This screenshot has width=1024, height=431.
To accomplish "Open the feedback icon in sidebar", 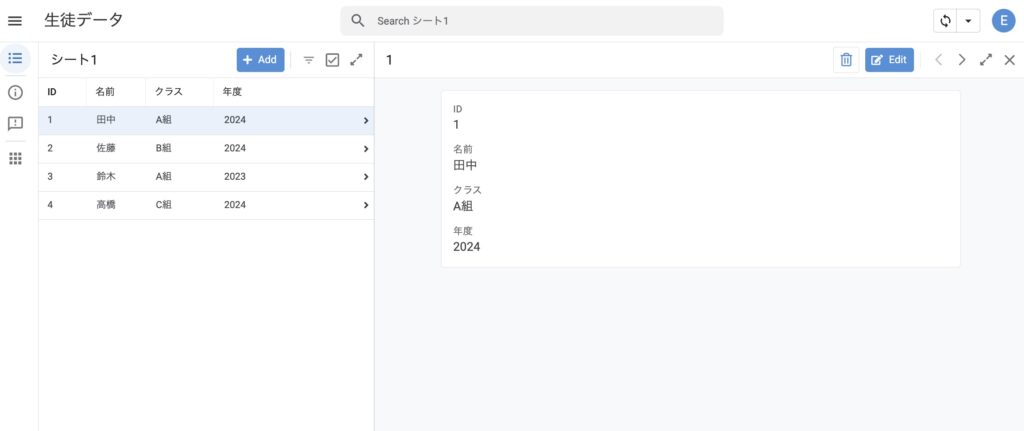I will pos(15,124).
